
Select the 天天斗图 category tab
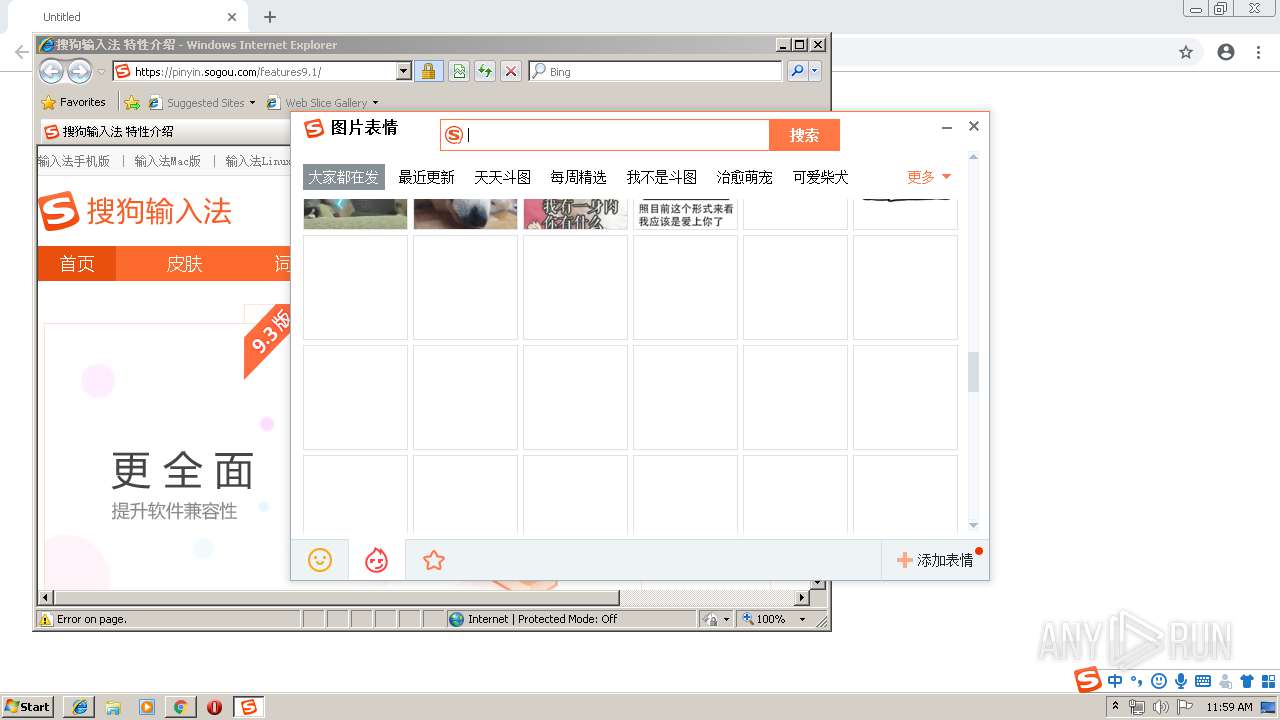coord(502,177)
